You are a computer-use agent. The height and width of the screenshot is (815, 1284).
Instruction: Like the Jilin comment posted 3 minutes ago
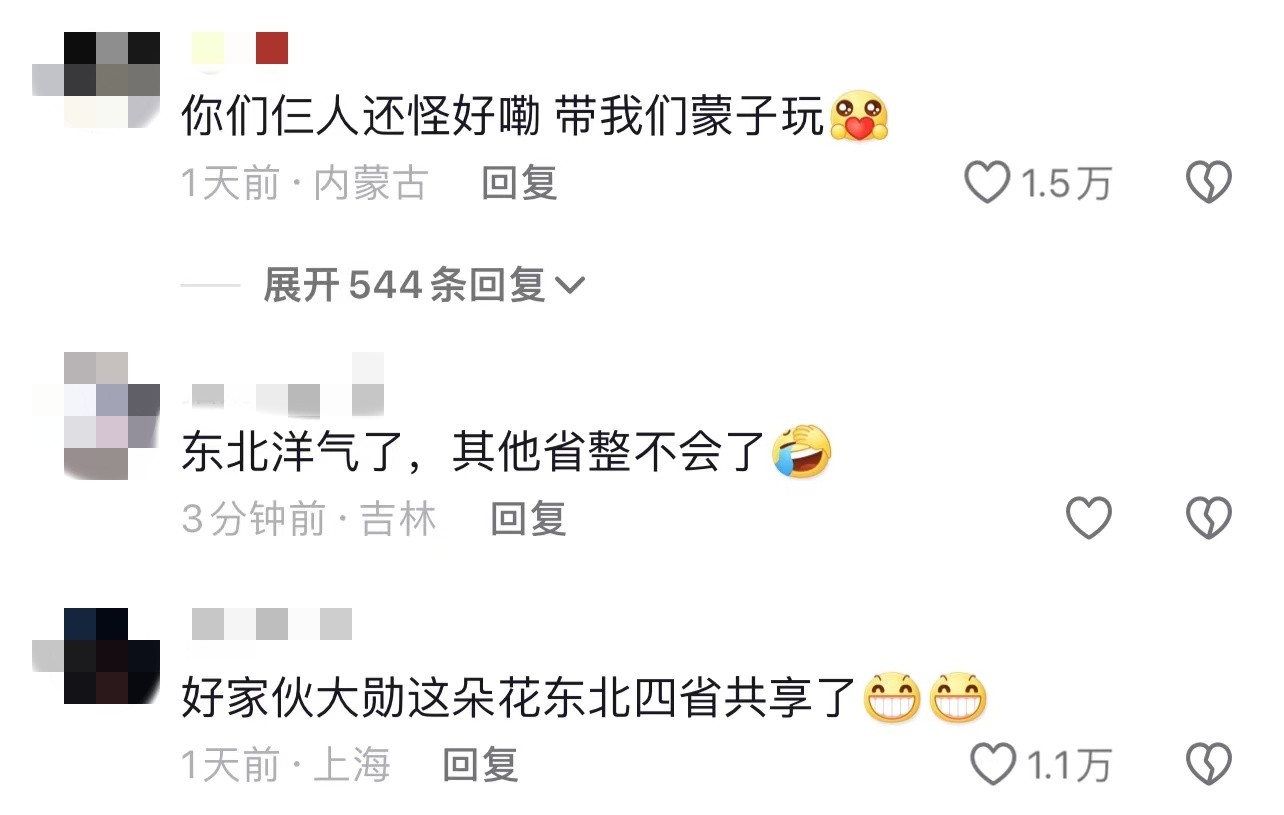point(1088,518)
